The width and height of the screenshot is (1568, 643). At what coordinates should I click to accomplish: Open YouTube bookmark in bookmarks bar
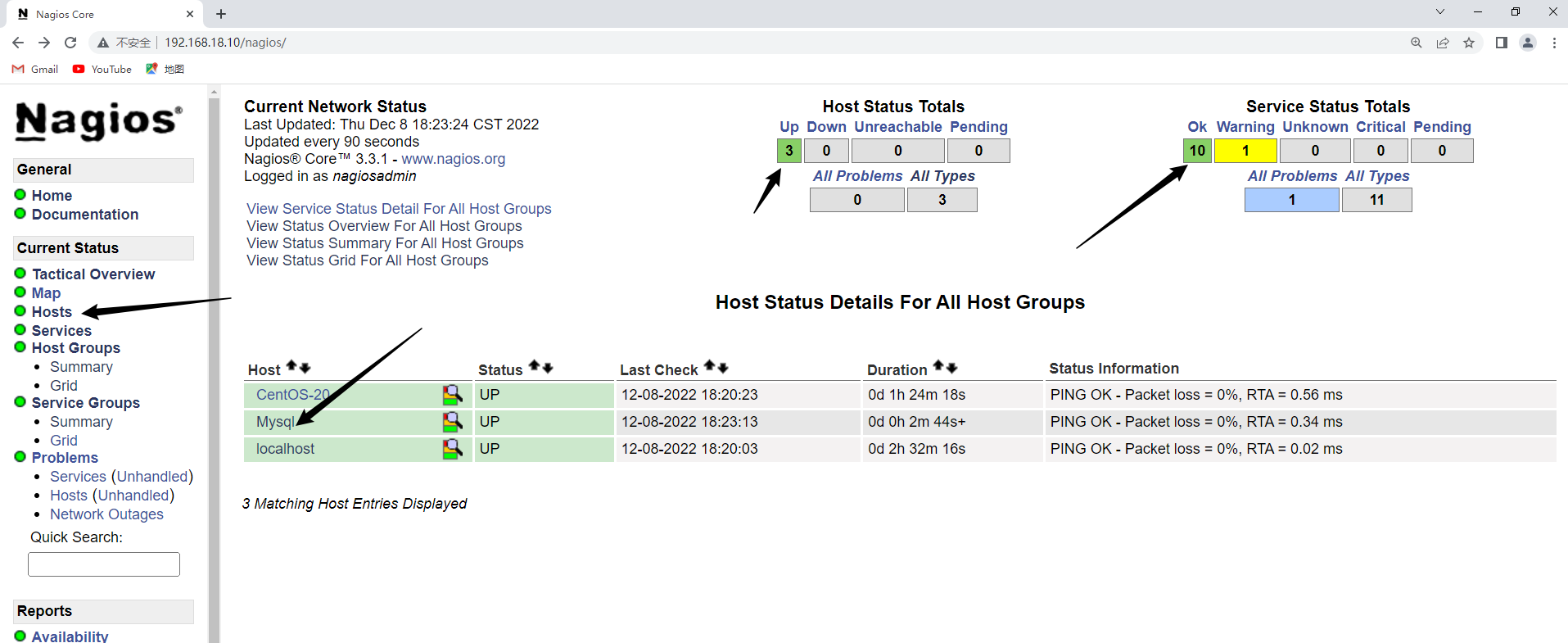pos(102,70)
